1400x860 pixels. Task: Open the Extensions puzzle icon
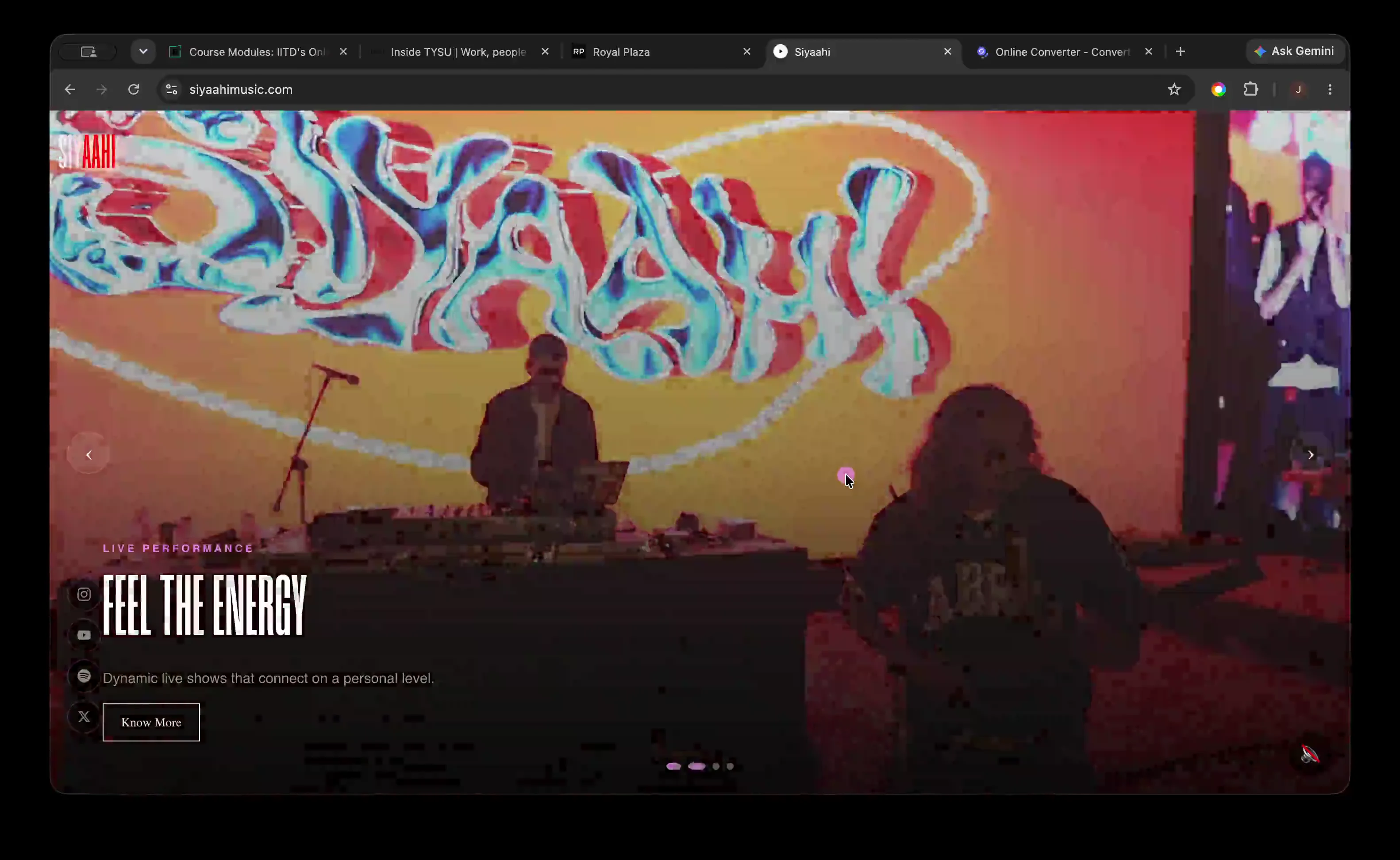(1251, 89)
